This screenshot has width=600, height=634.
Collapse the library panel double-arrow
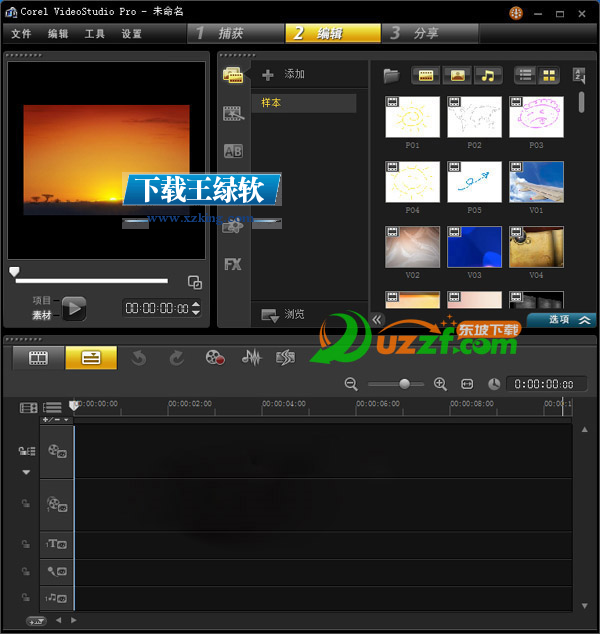pyautogui.click(x=377, y=320)
